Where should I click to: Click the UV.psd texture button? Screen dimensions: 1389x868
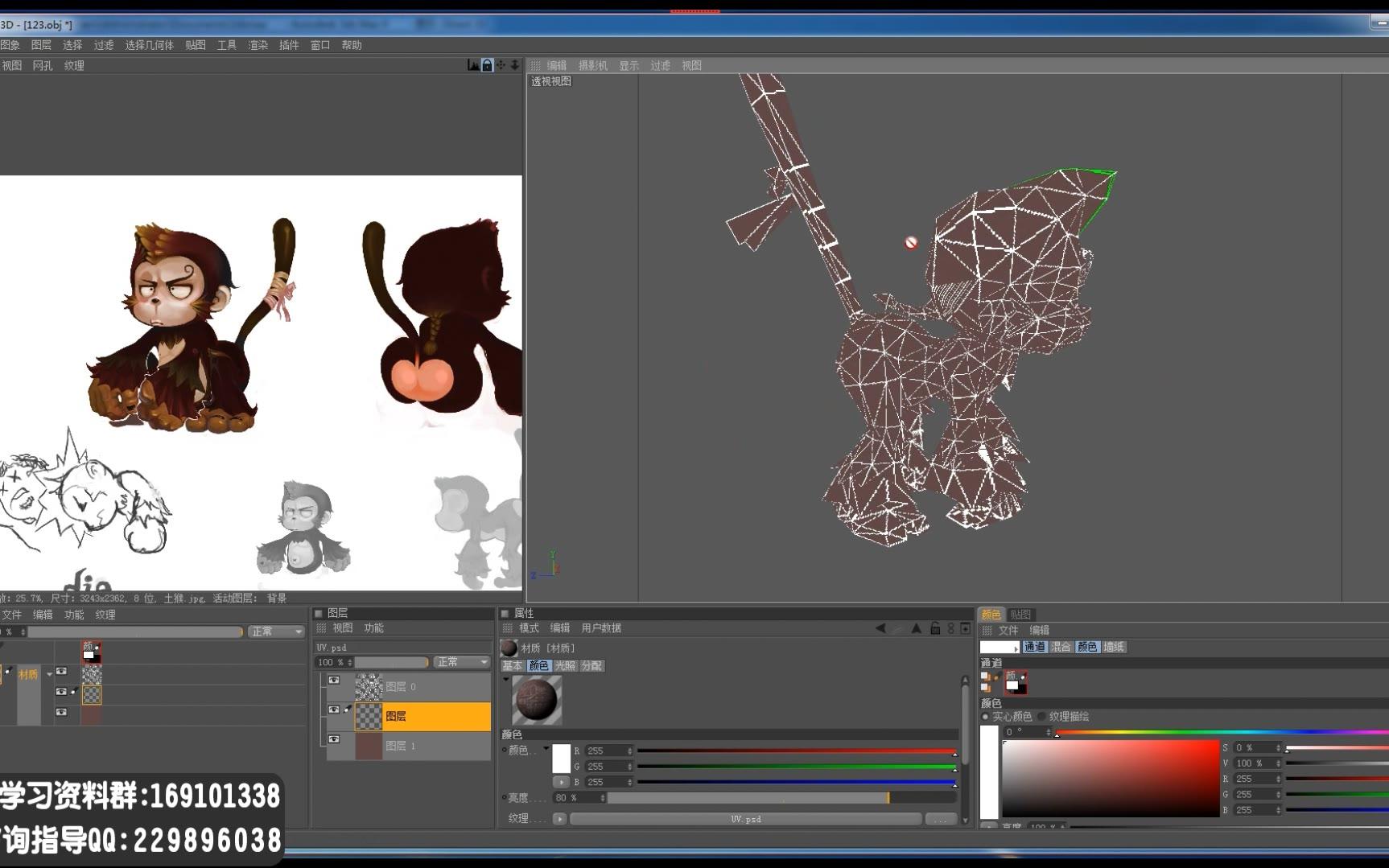tap(745, 819)
